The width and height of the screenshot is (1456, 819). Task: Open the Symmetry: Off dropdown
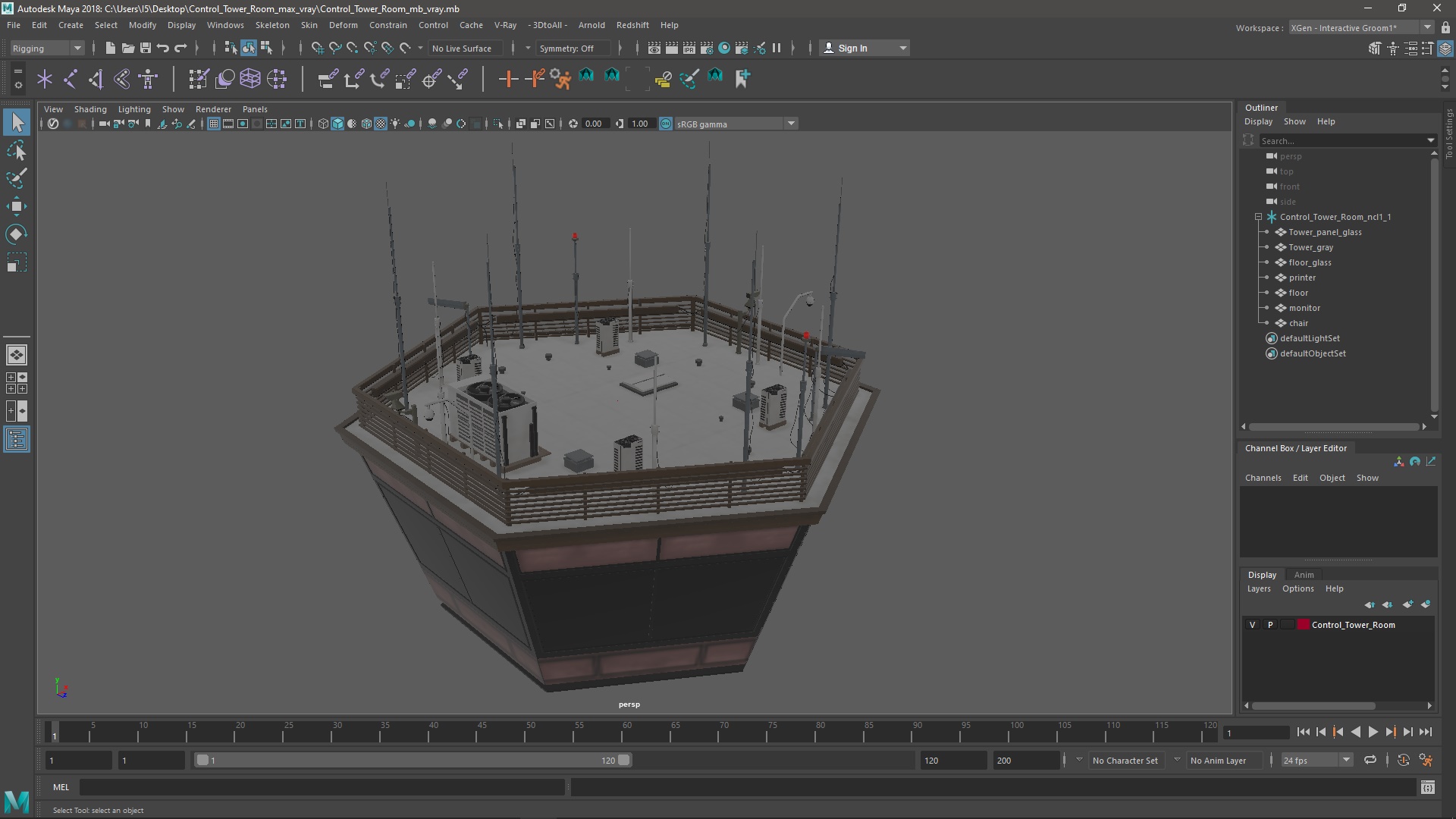[574, 48]
